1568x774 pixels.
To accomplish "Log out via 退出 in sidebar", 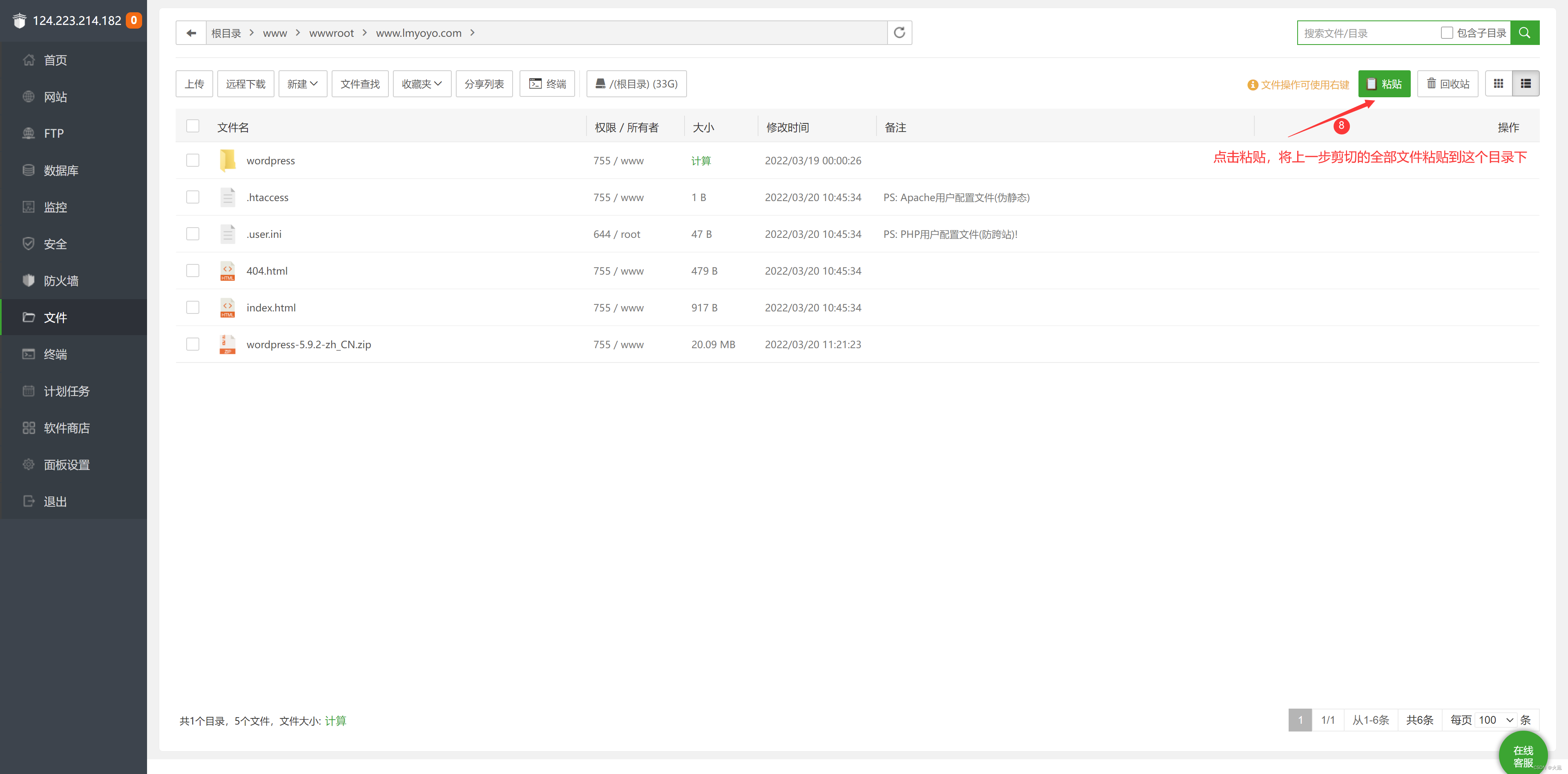I will pyautogui.click(x=74, y=502).
